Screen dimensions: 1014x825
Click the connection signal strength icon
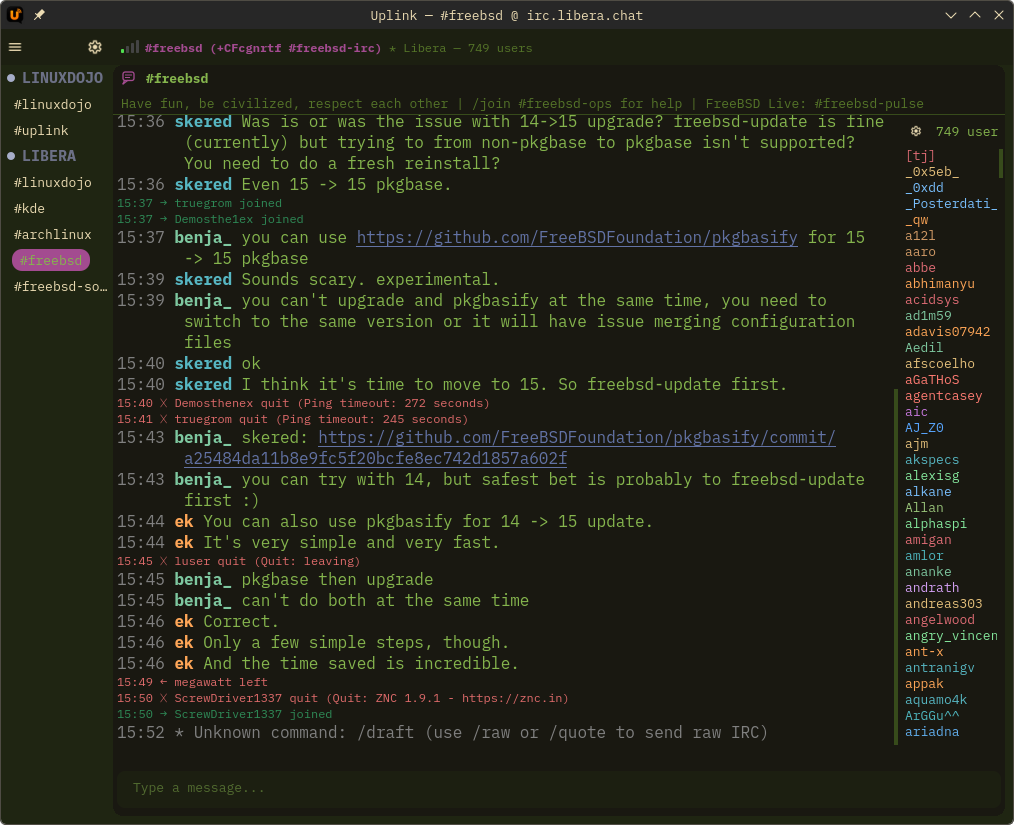coord(129,47)
